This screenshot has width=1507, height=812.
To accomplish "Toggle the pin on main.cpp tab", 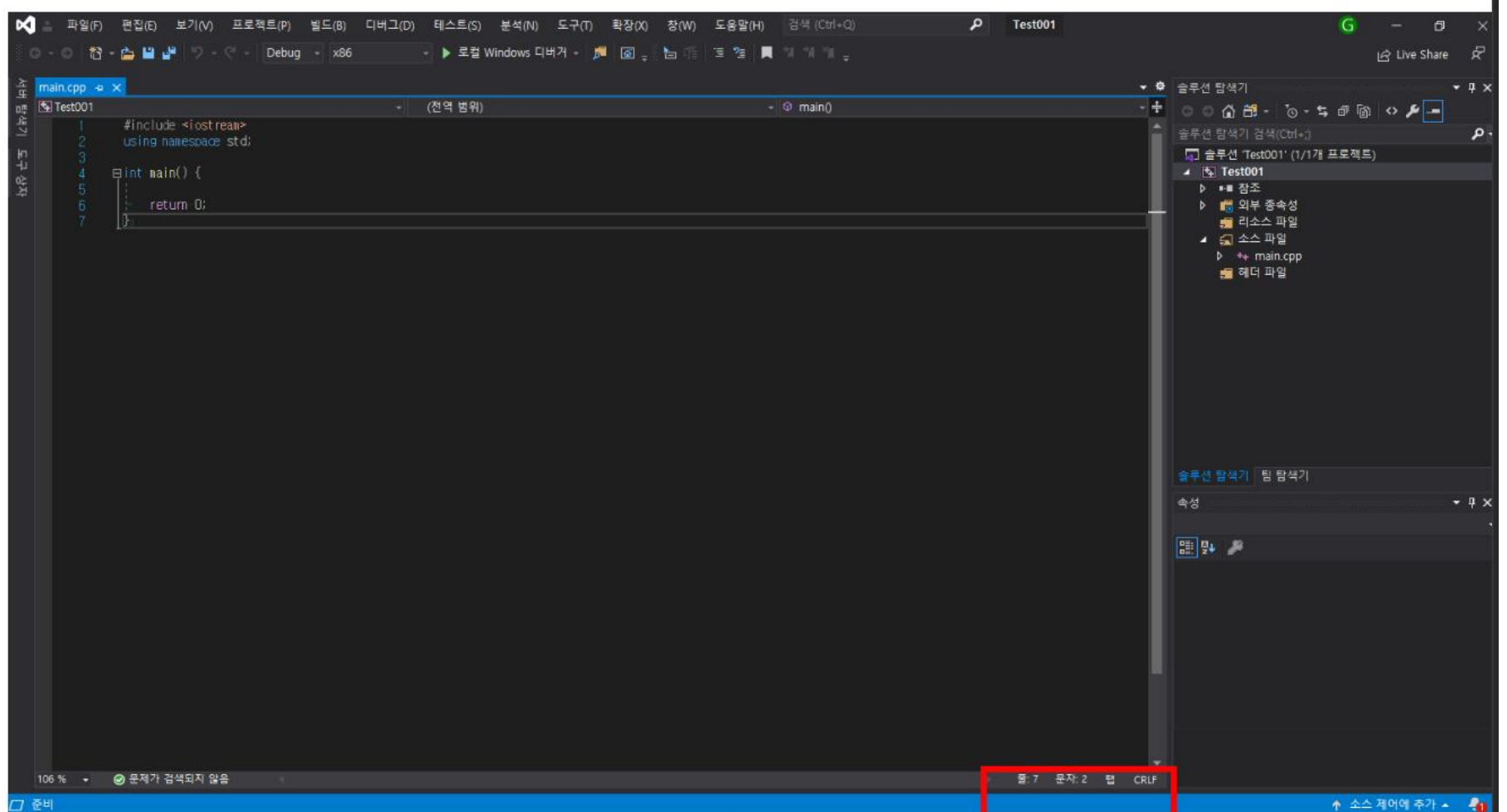I will point(99,88).
